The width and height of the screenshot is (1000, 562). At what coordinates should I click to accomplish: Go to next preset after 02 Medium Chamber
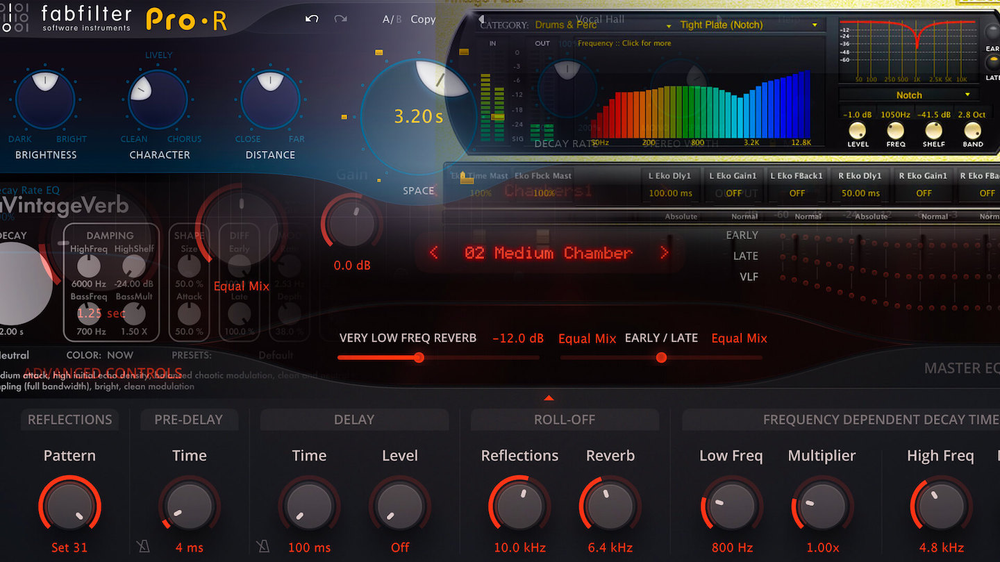click(x=664, y=253)
